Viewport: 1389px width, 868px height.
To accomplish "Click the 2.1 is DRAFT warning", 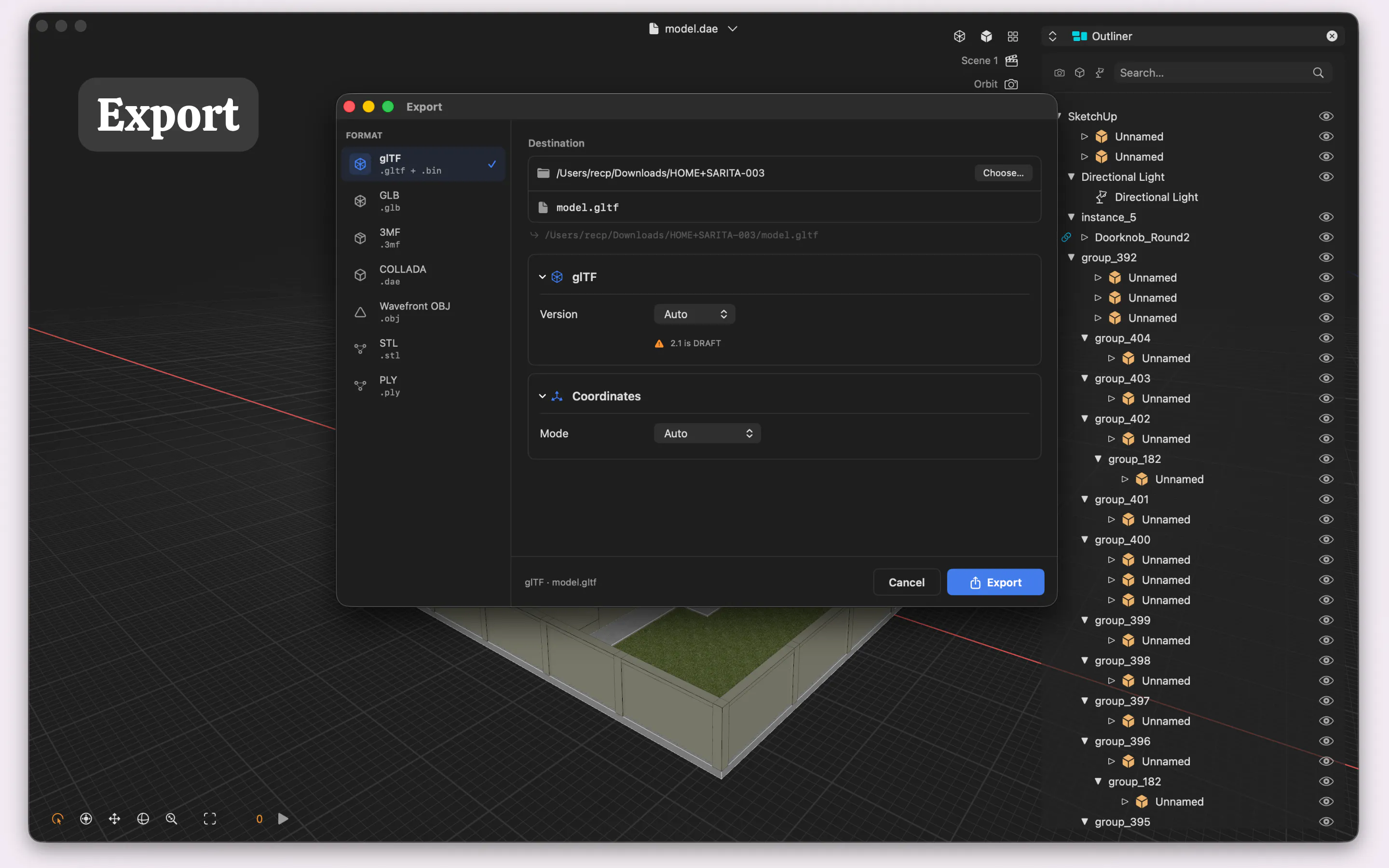I will [x=688, y=343].
